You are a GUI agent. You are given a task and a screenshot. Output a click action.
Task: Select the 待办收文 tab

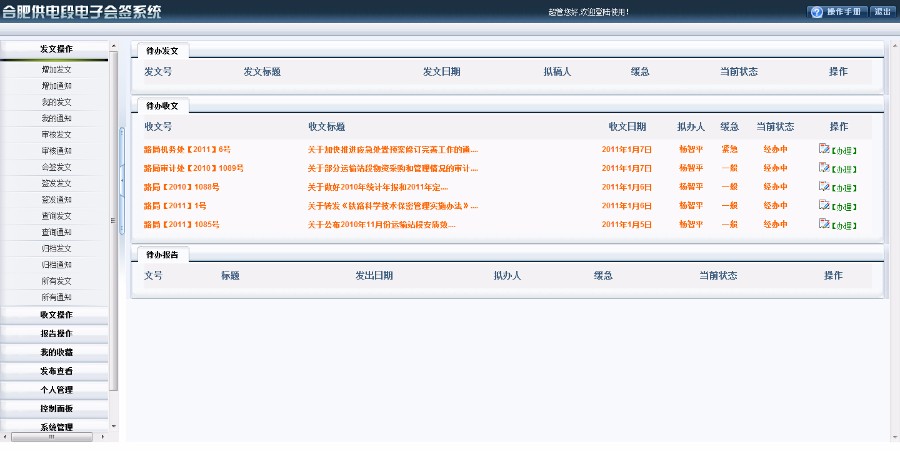[162, 106]
